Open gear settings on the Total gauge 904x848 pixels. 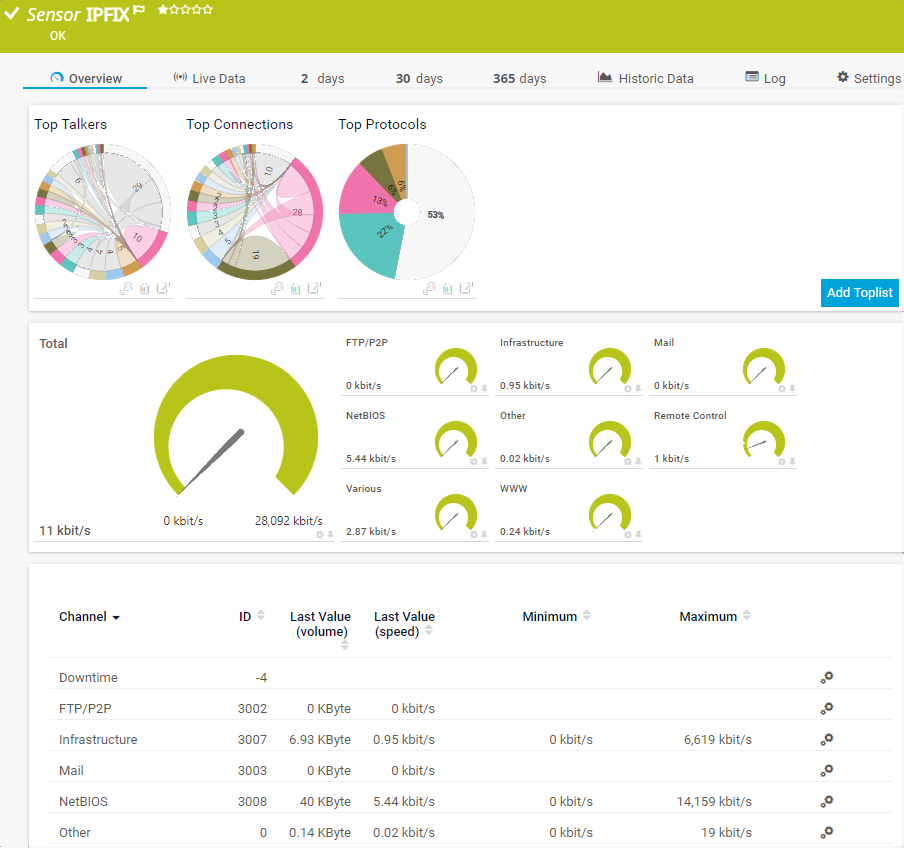320,534
